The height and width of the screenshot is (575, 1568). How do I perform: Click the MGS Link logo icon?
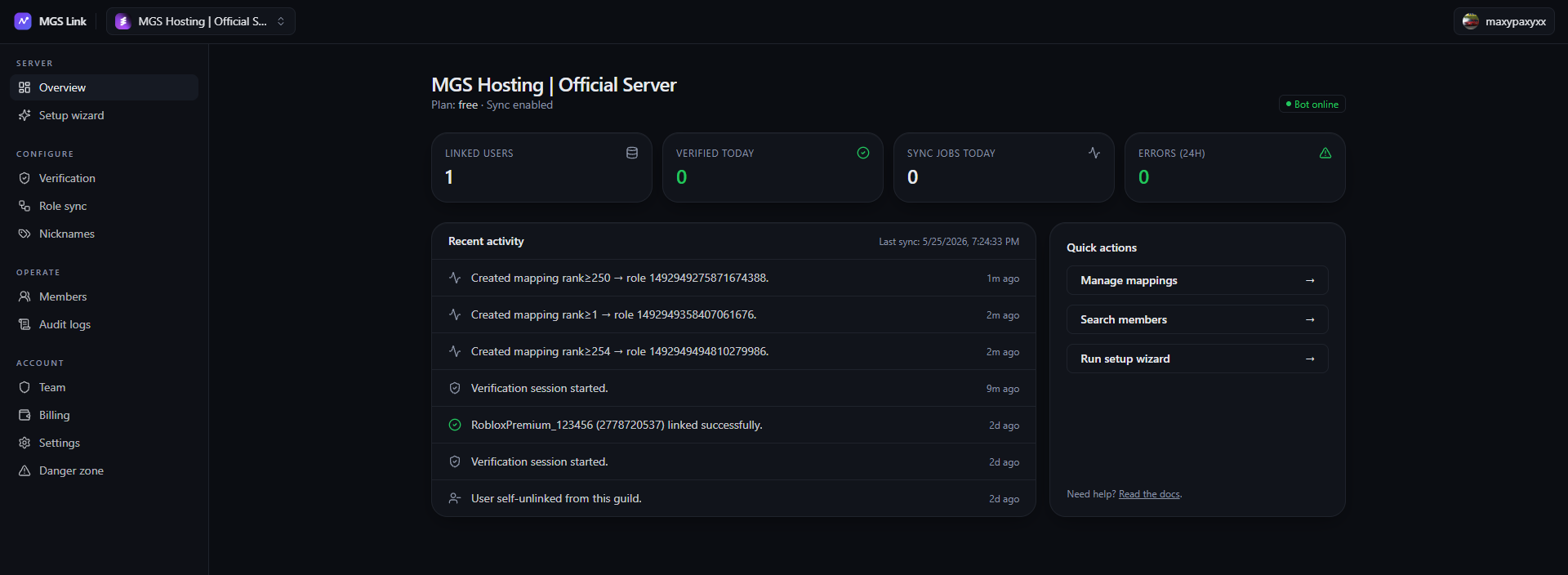[23, 21]
